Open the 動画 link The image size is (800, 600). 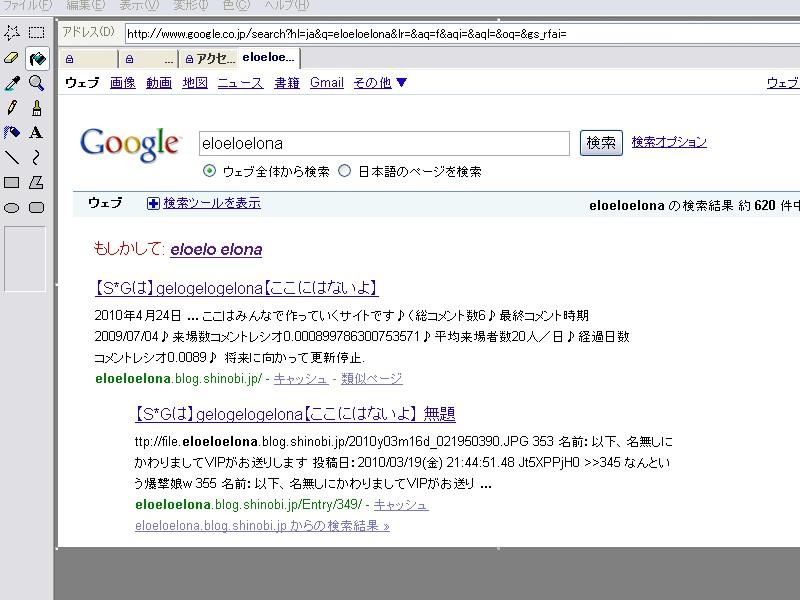coord(159,83)
